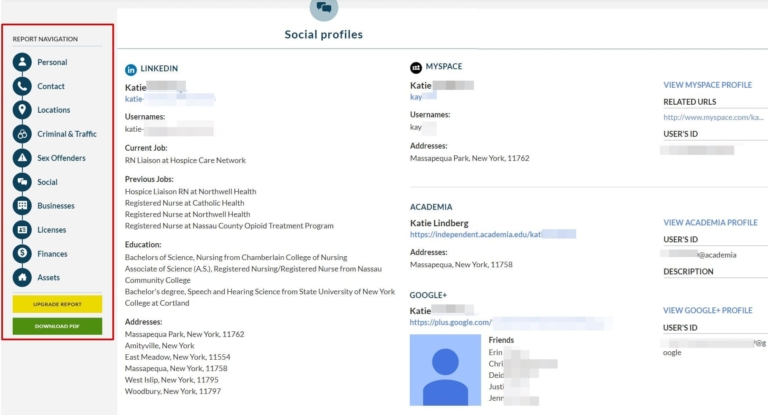This screenshot has height=415, width=768.
Task: Click the Sex Offenders warning icon
Action: pyautogui.click(x=22, y=158)
